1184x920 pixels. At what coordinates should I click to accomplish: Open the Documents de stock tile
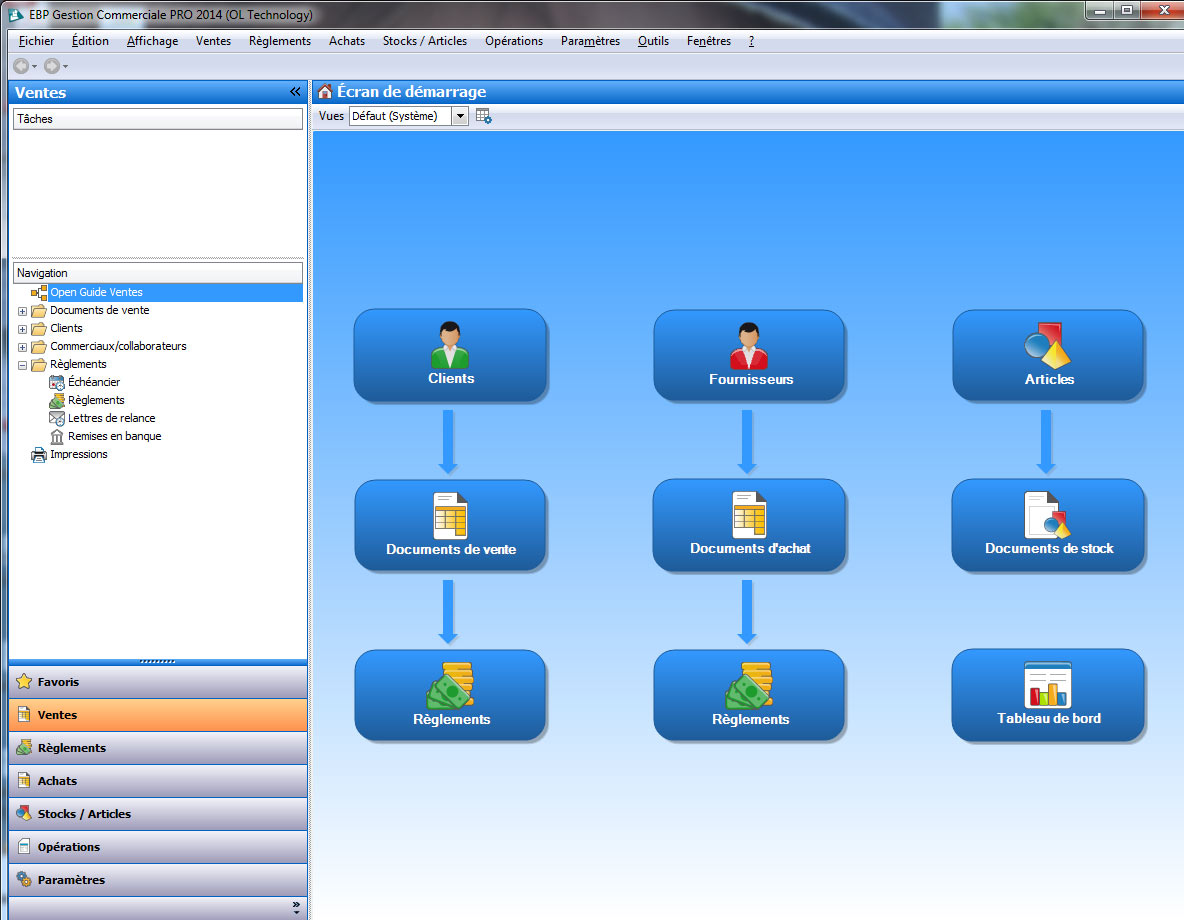(x=1049, y=525)
